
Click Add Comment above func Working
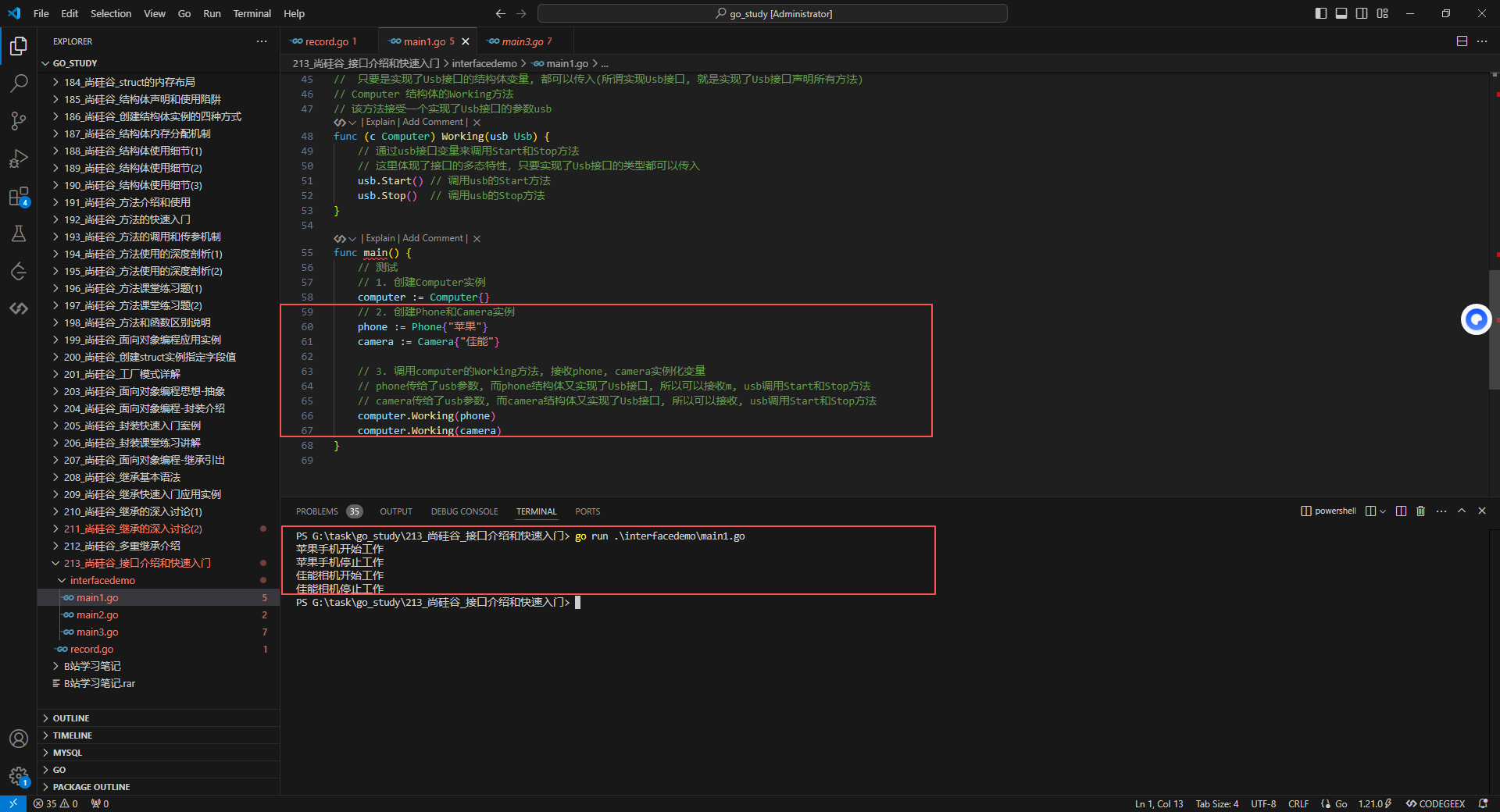433,122
